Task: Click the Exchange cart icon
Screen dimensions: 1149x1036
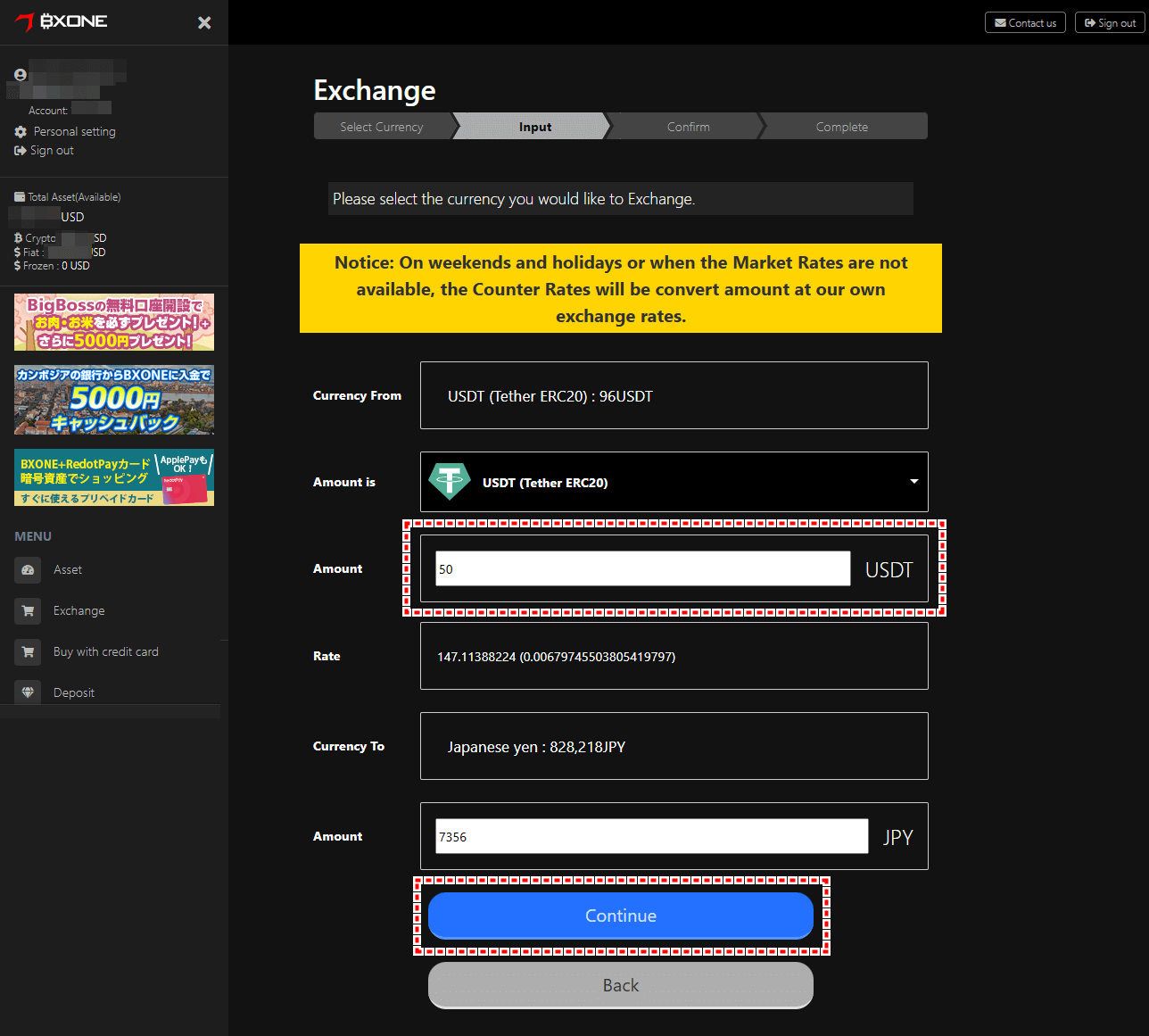Action: pyautogui.click(x=28, y=610)
